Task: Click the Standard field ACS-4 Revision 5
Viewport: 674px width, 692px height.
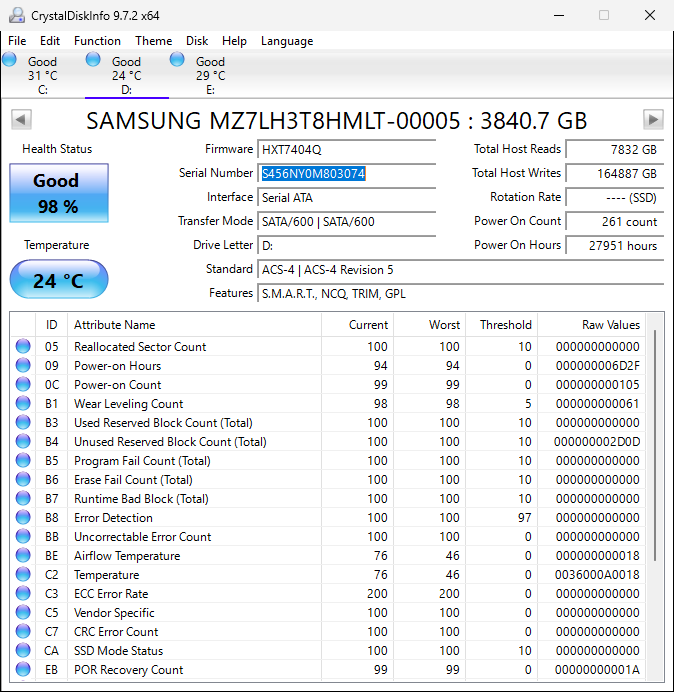Action: (x=460, y=269)
